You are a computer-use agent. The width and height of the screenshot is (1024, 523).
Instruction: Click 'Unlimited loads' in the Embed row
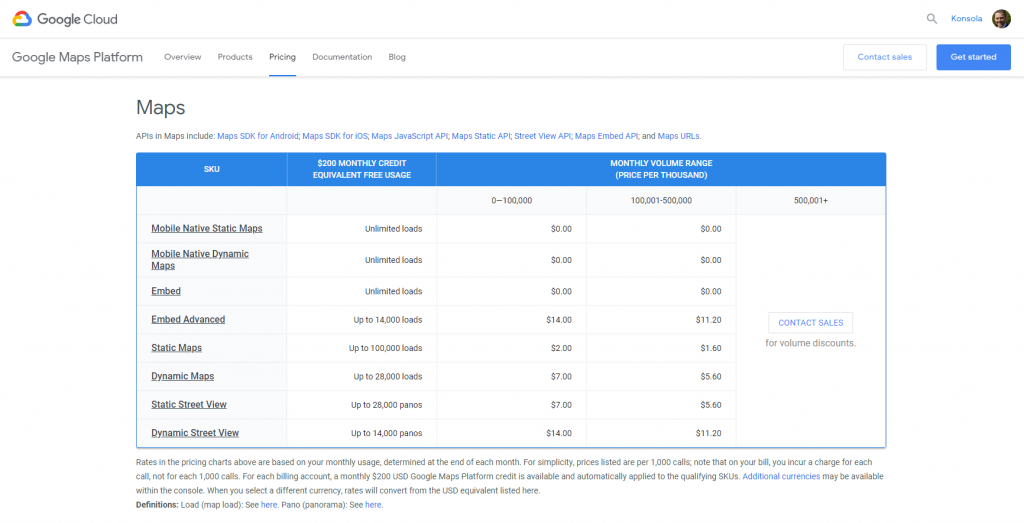click(x=394, y=291)
